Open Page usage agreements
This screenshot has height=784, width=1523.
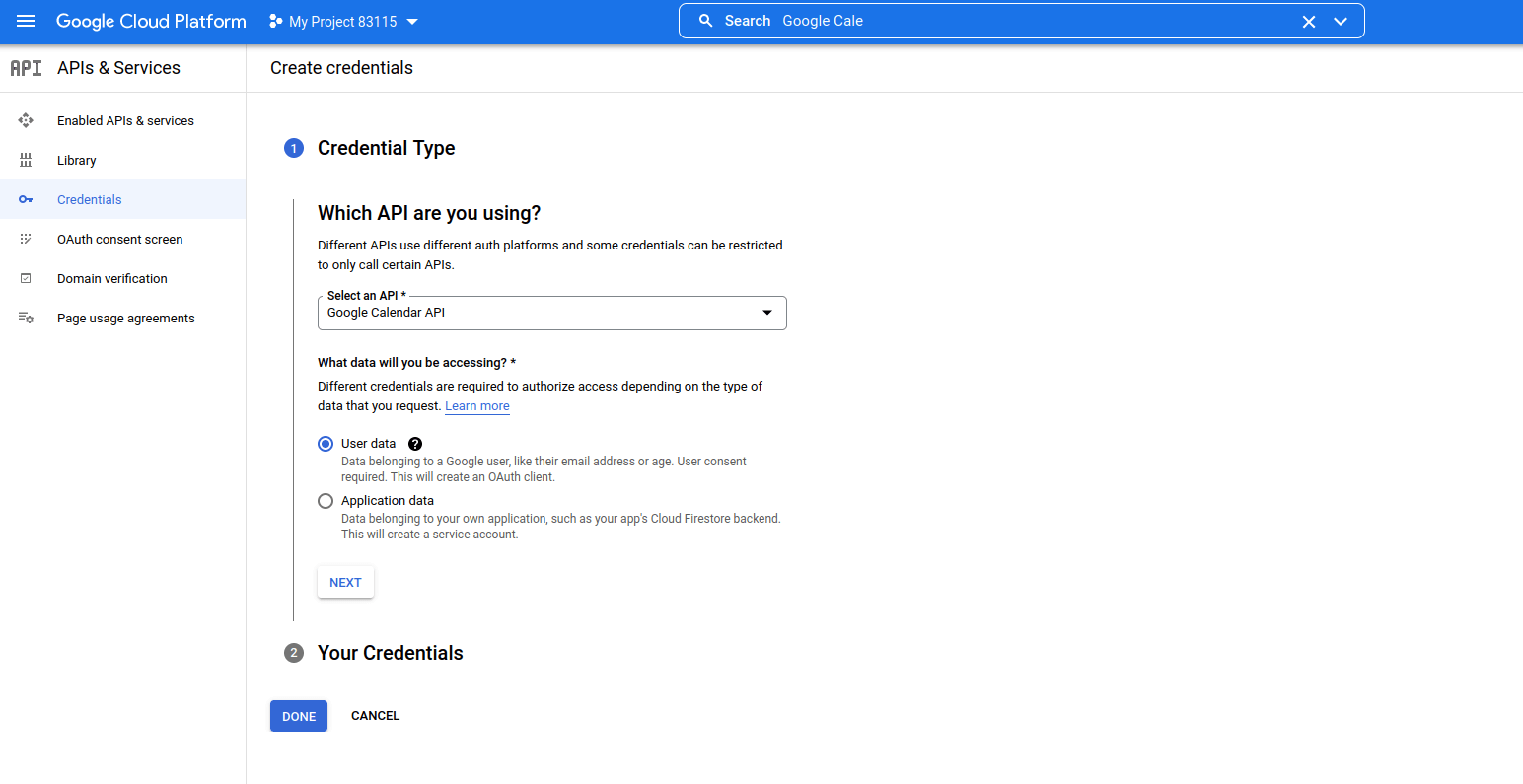tap(123, 318)
